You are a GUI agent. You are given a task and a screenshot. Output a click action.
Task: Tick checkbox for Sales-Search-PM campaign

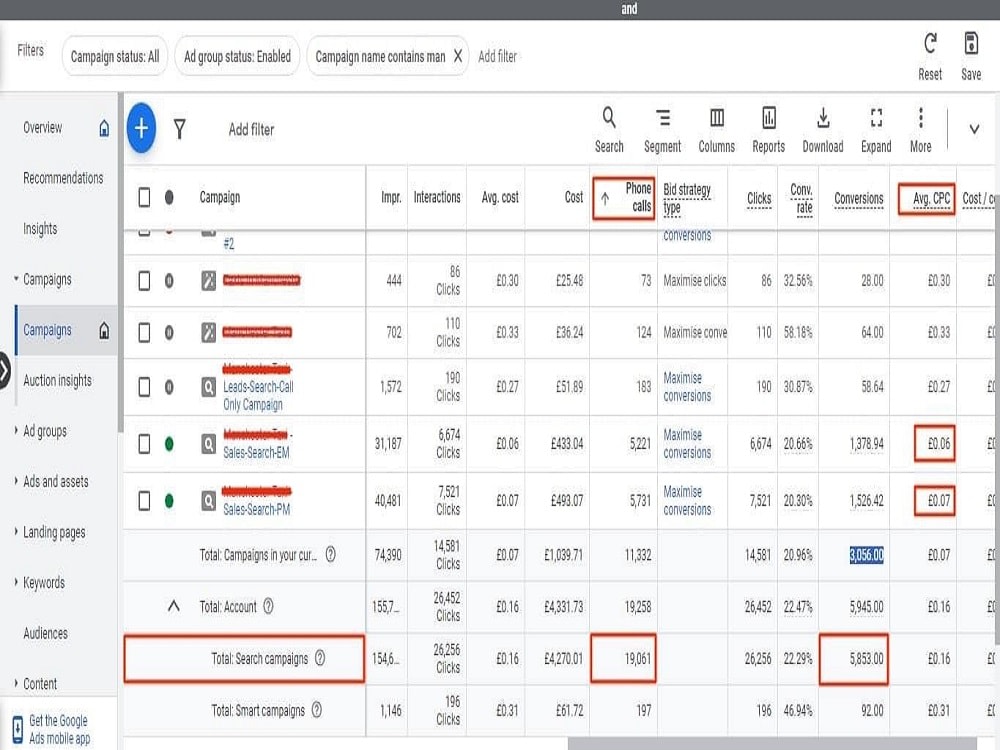coord(144,501)
